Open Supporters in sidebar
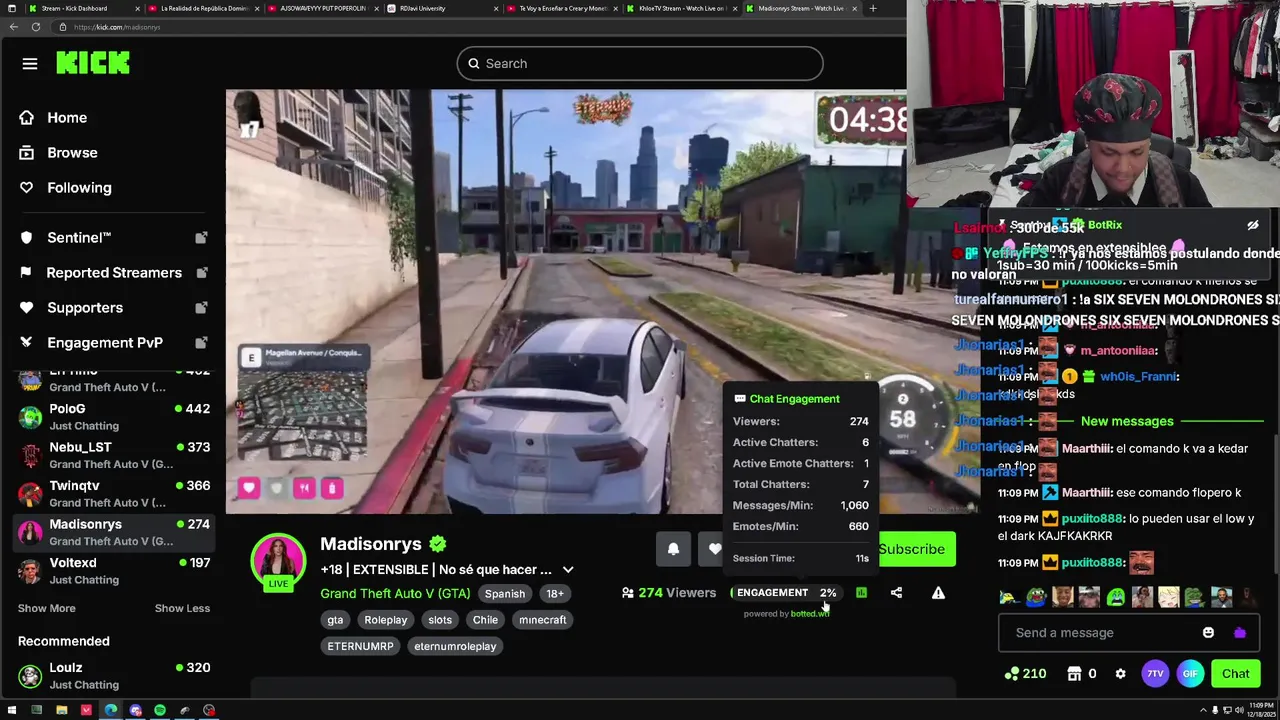This screenshot has height=720, width=1280. (112, 307)
